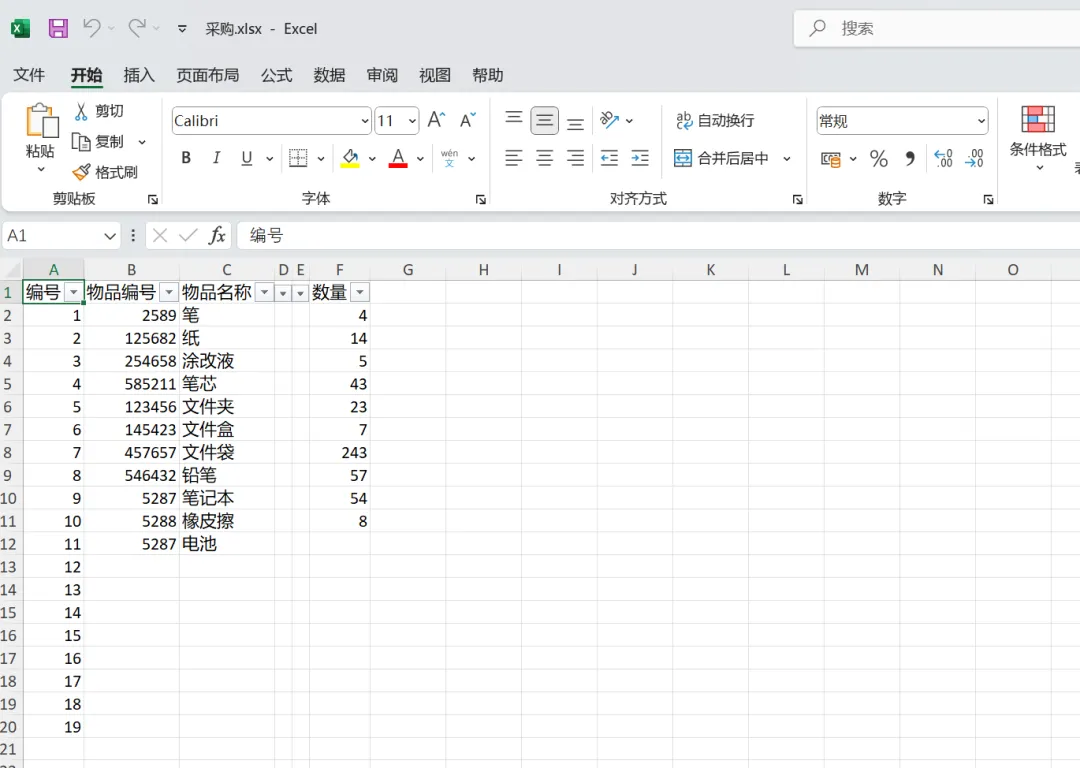The image size is (1080, 768).
Task: Align text left
Action: tap(514, 158)
